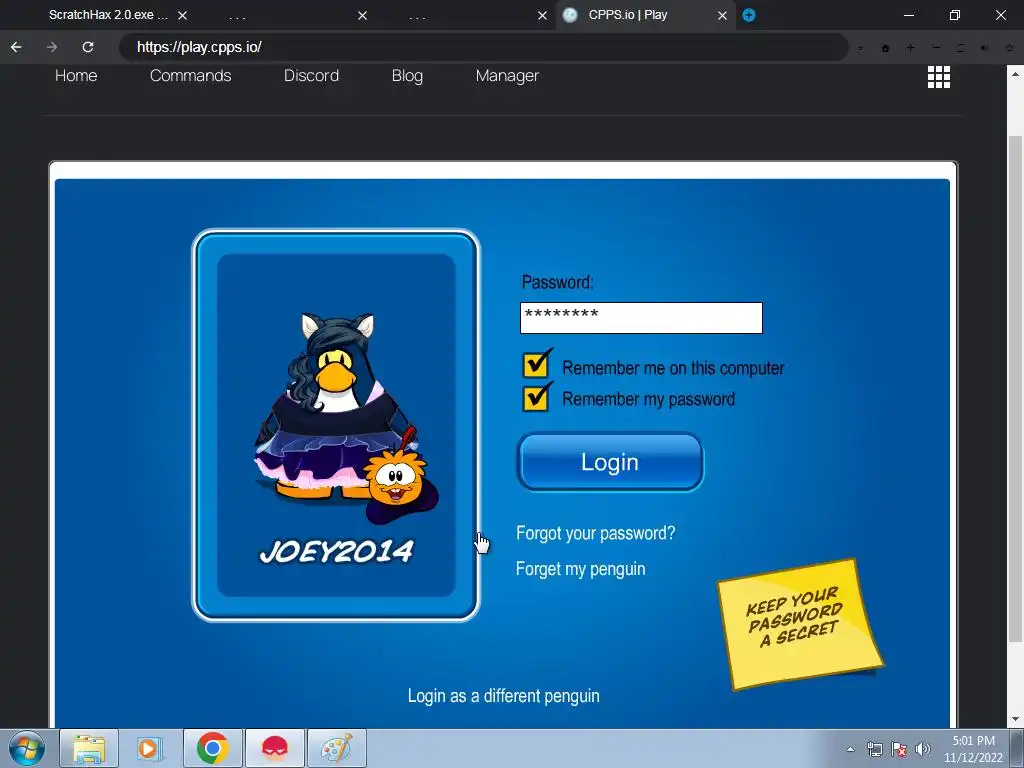Image resolution: width=1024 pixels, height=768 pixels.
Task: Click the network icon in system tray
Action: 874,749
